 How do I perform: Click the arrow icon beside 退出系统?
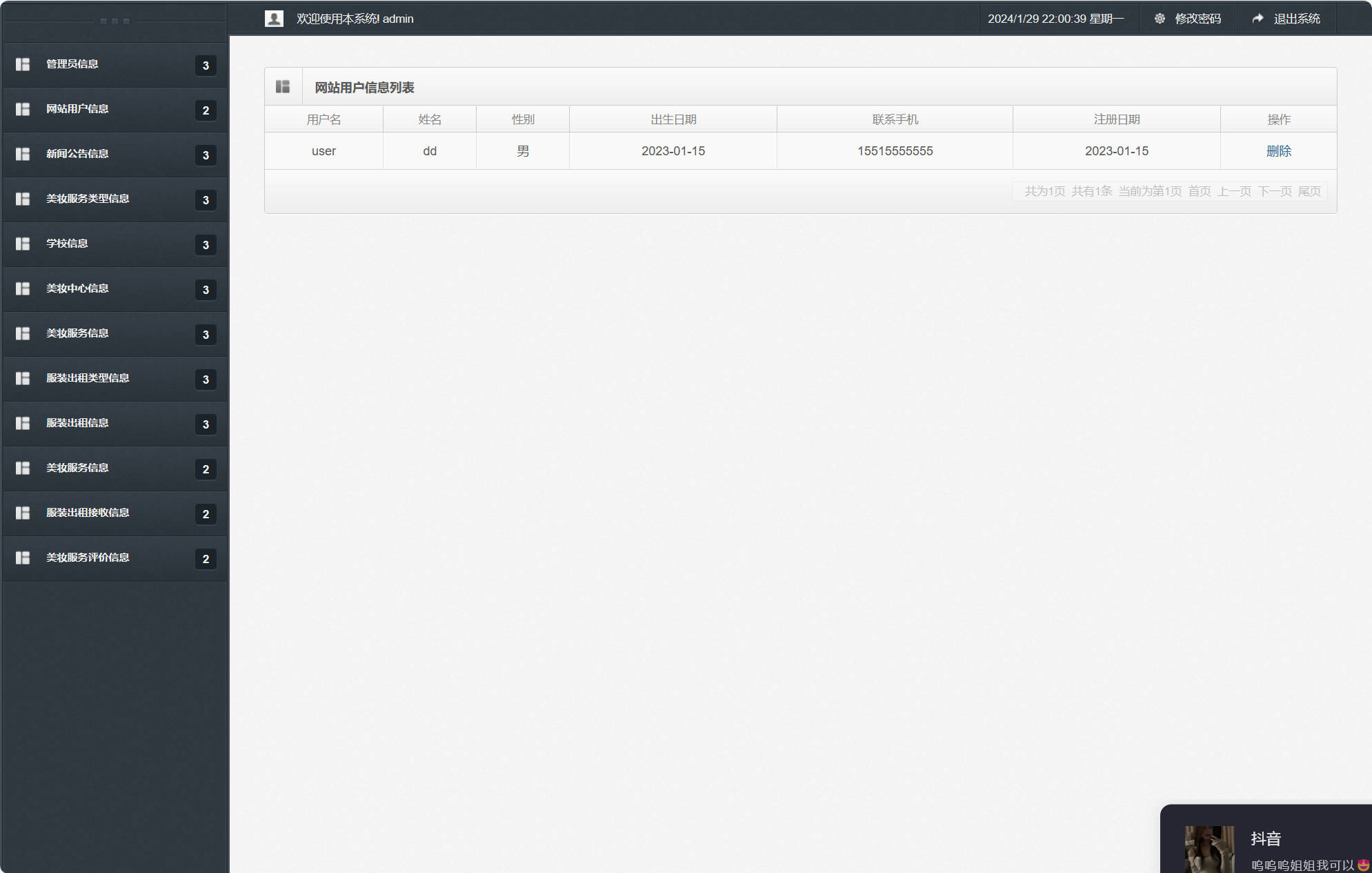pyautogui.click(x=1258, y=19)
